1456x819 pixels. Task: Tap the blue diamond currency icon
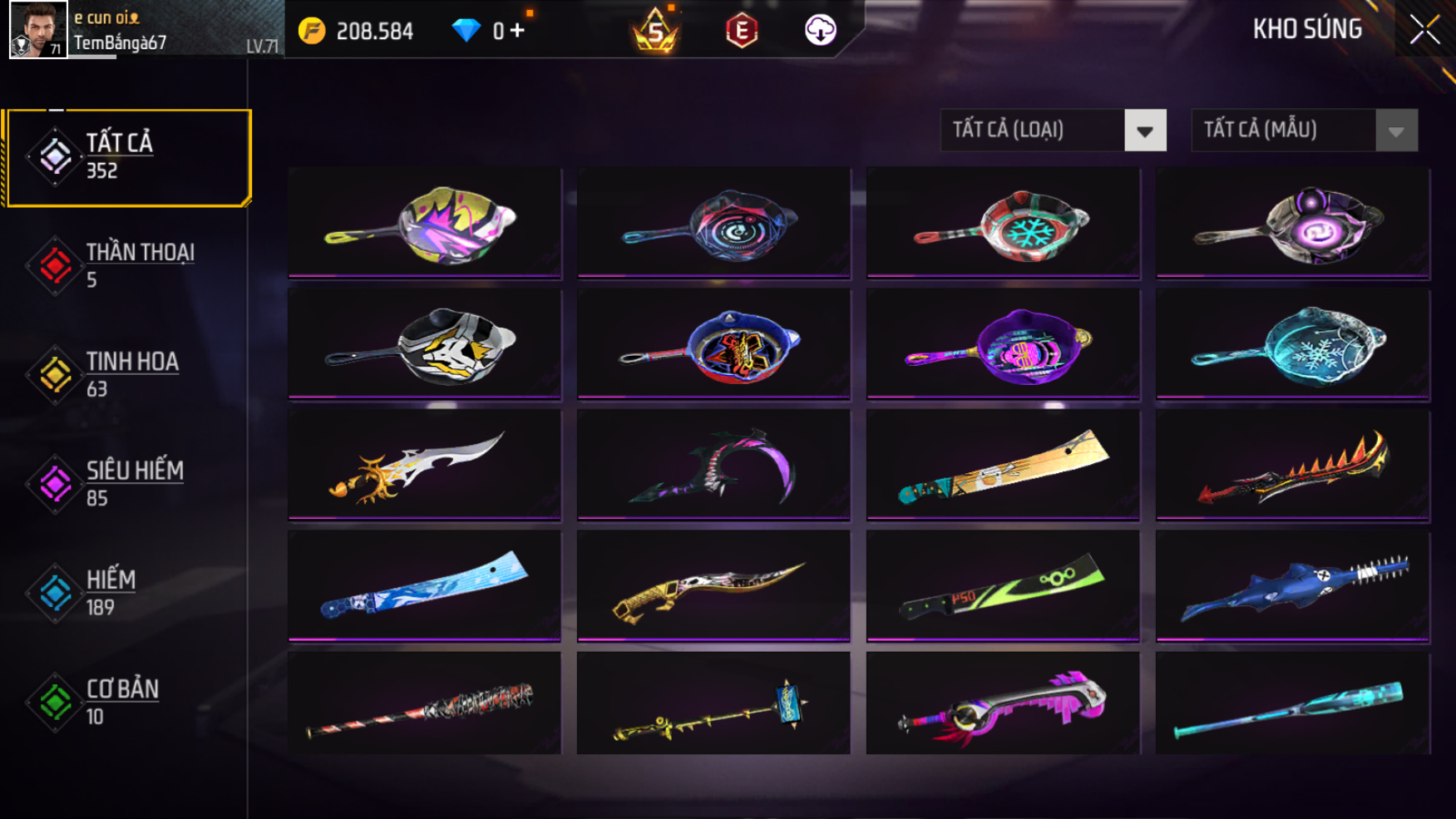point(466,31)
